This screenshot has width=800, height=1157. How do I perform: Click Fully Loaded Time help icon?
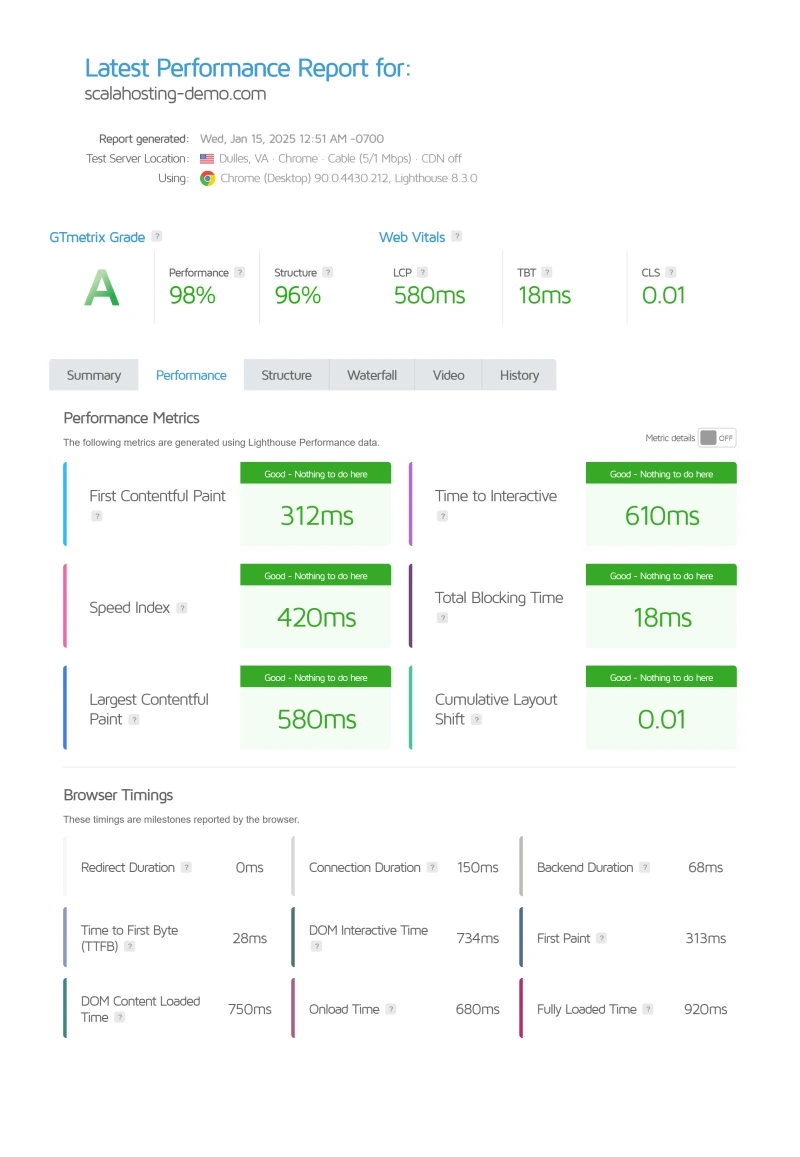pos(648,1009)
